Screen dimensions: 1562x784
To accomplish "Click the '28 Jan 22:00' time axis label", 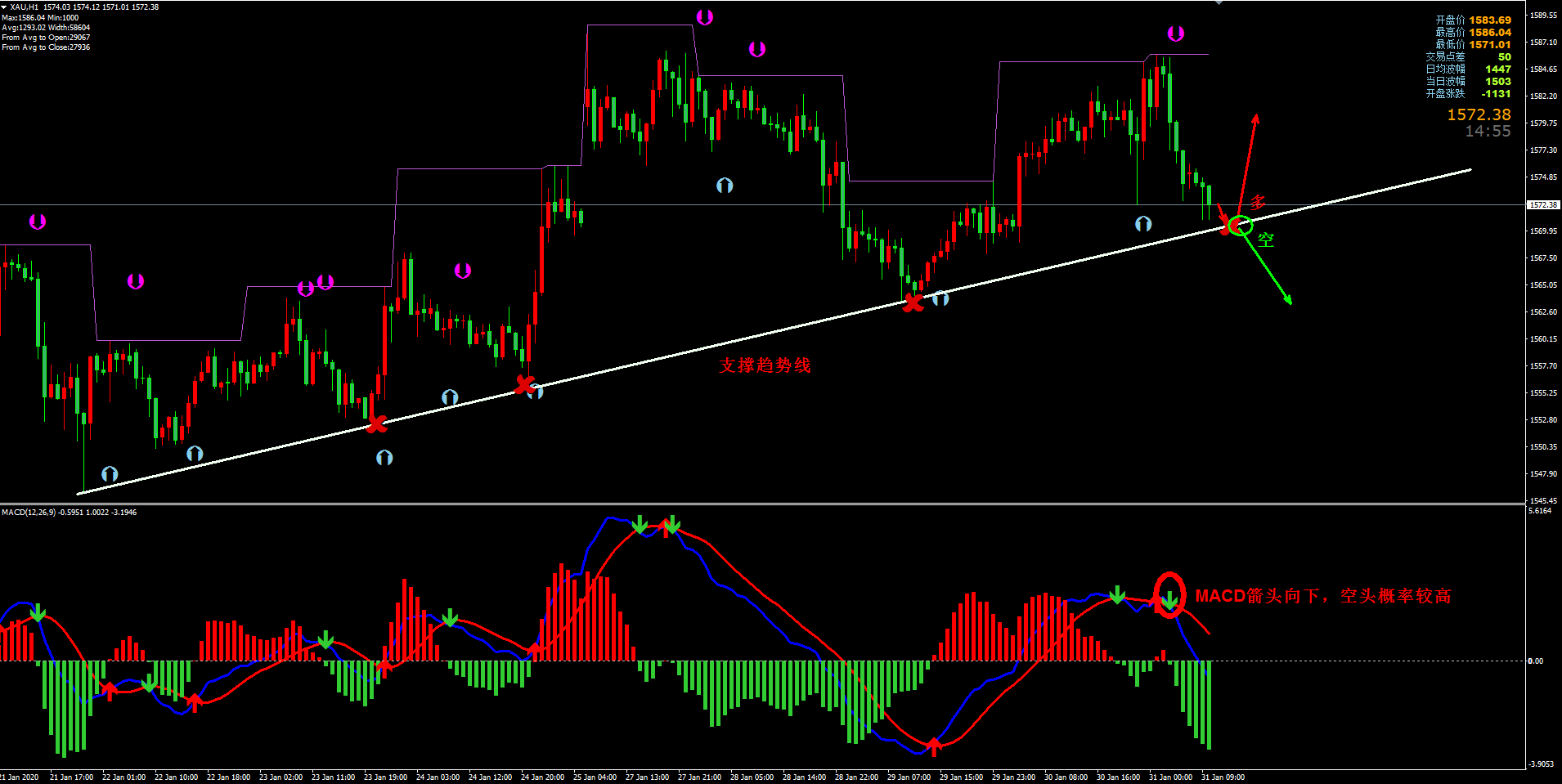I will click(856, 777).
